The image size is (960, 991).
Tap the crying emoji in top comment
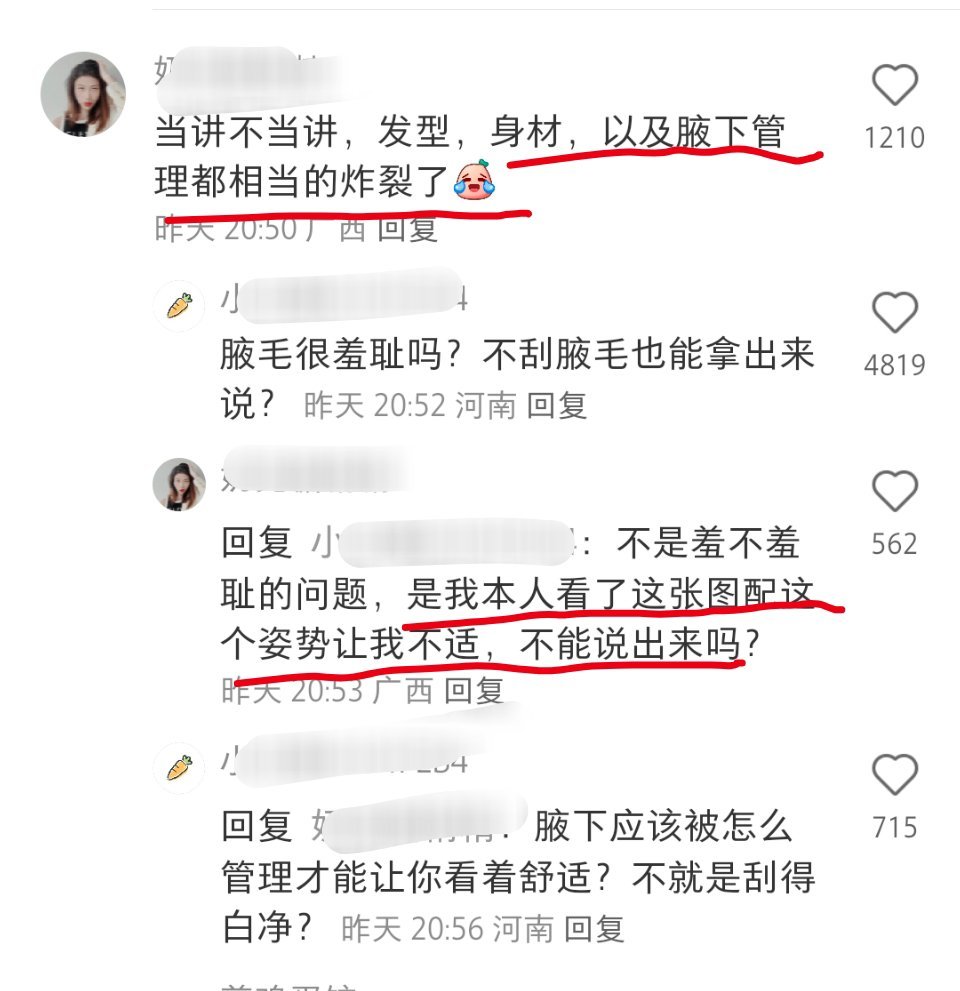coord(474,179)
